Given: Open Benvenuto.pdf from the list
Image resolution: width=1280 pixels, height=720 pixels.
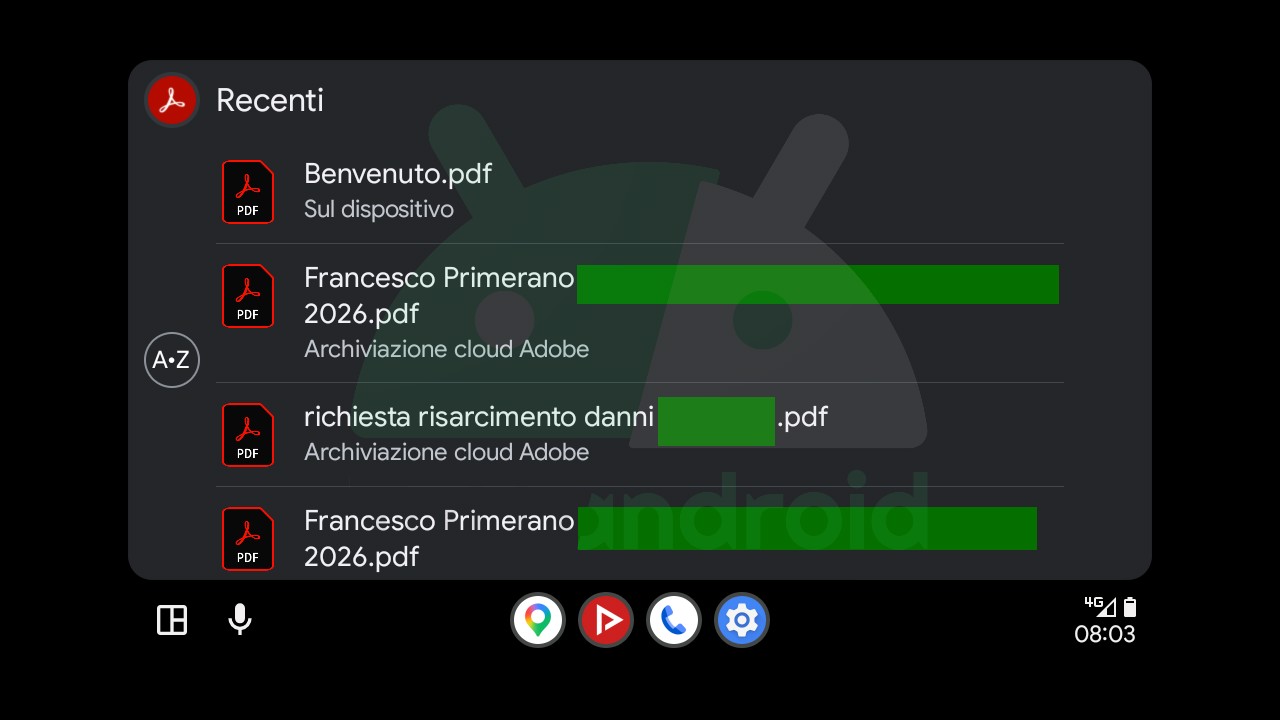Looking at the screenshot, I should click(x=640, y=192).
